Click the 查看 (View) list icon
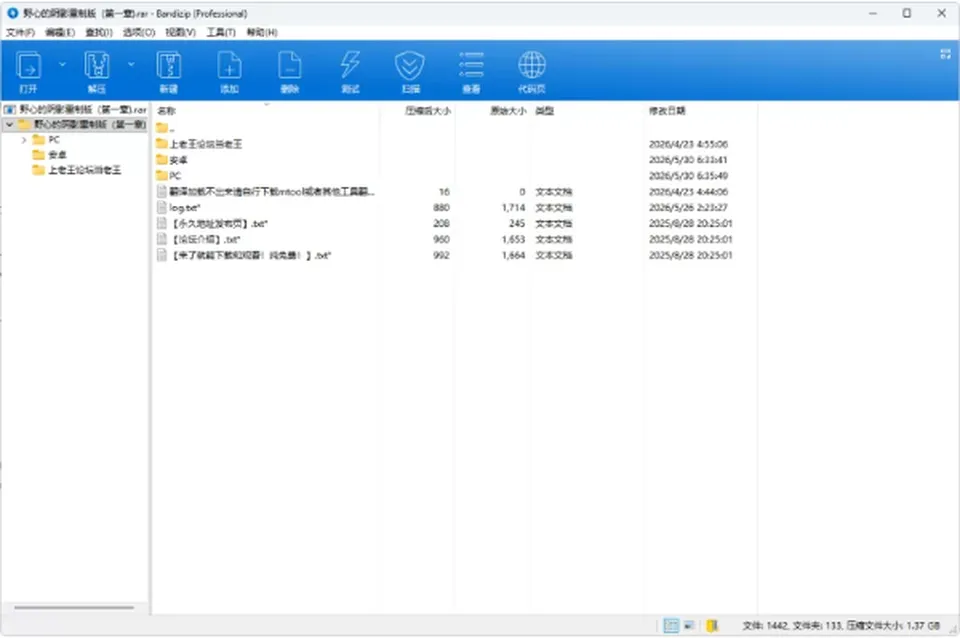This screenshot has width=960, height=638. click(x=471, y=71)
